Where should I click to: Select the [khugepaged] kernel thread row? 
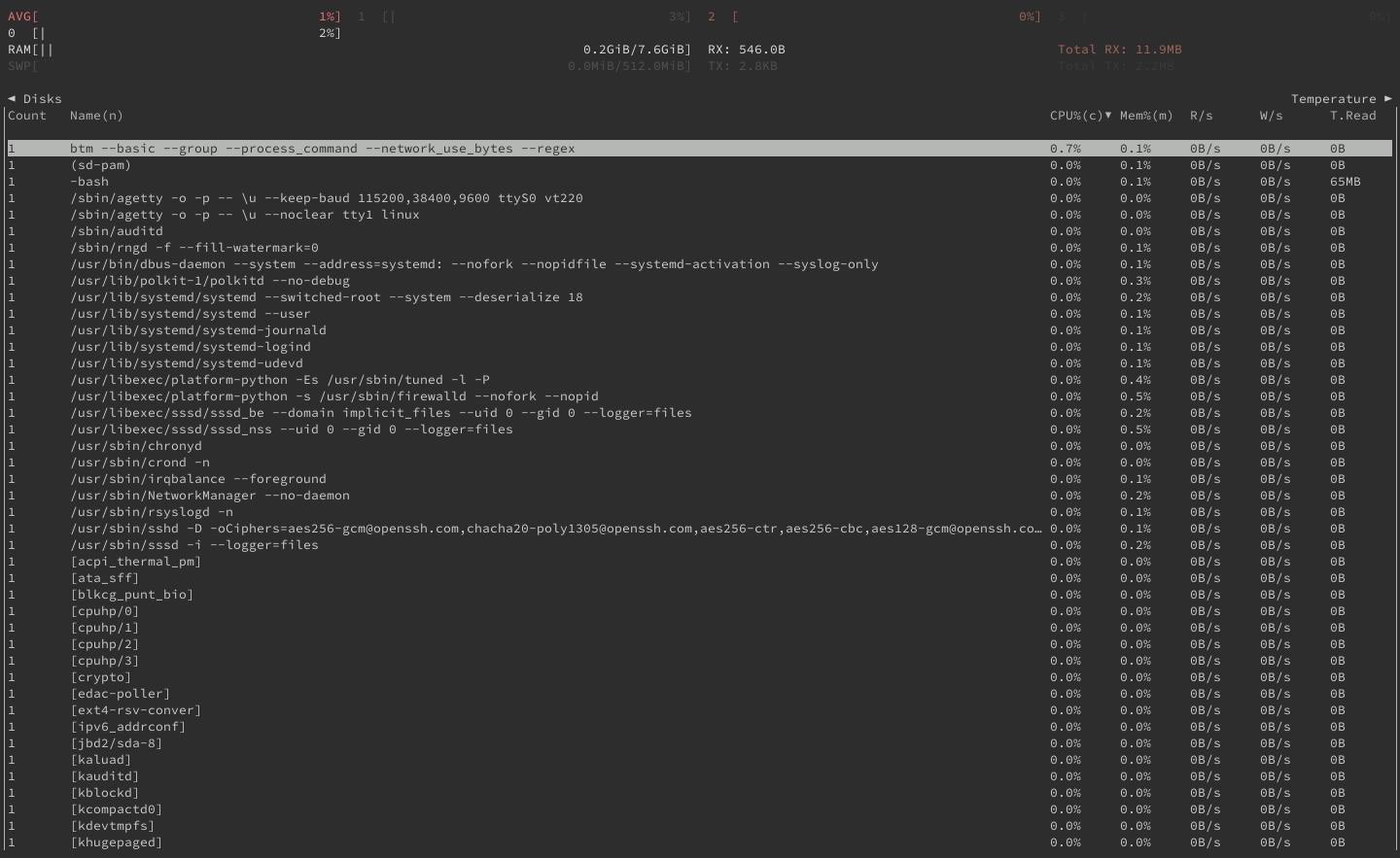117,841
